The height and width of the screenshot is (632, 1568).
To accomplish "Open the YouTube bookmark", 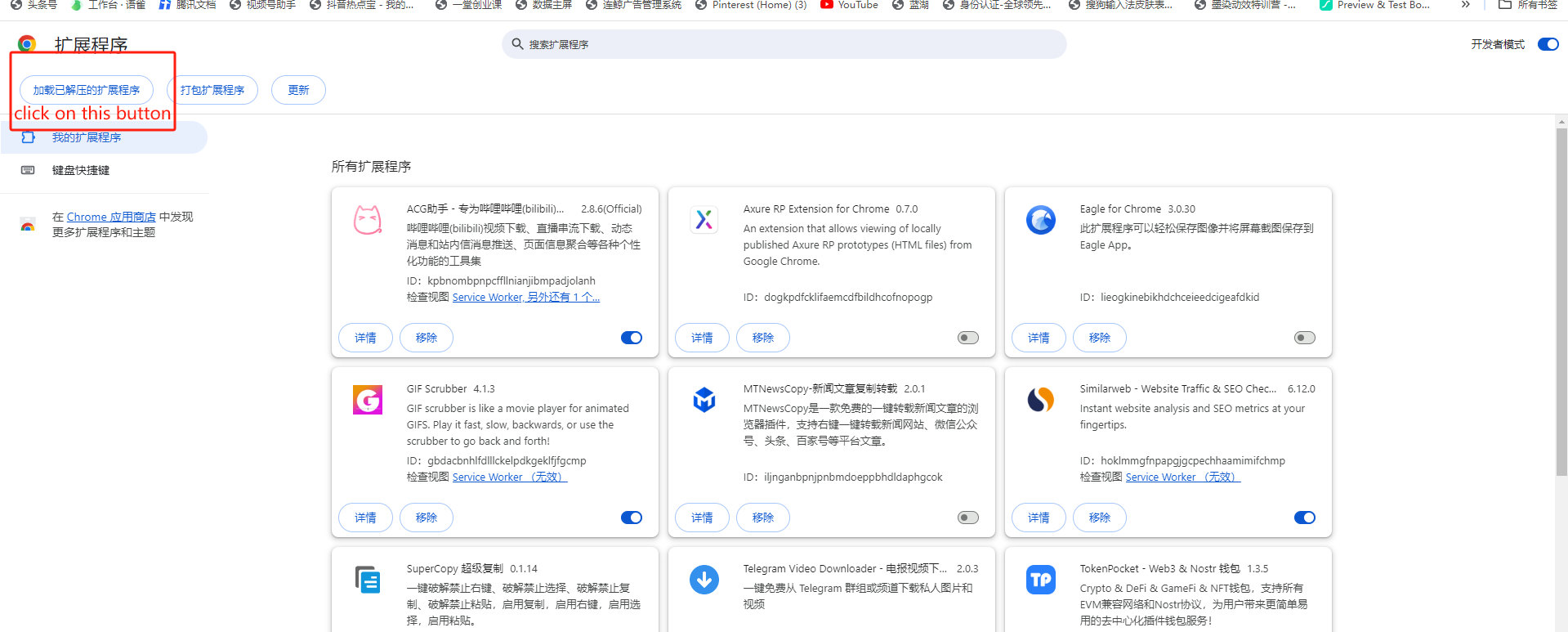I will (x=849, y=5).
